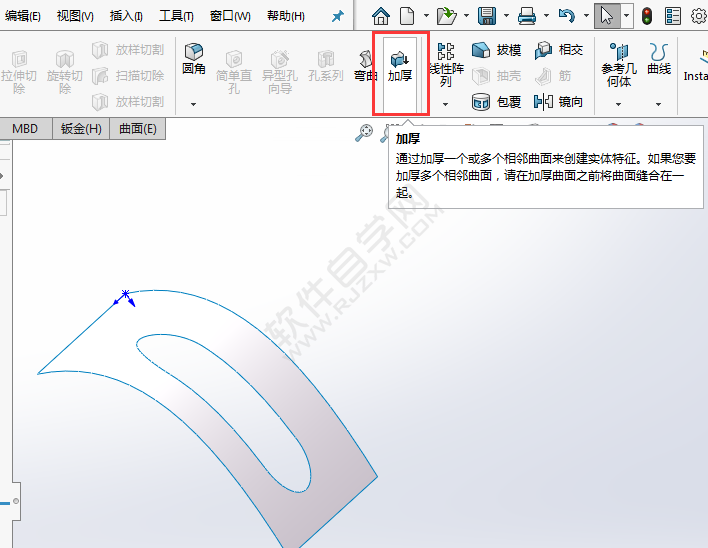Click the Open file icon

point(446,16)
